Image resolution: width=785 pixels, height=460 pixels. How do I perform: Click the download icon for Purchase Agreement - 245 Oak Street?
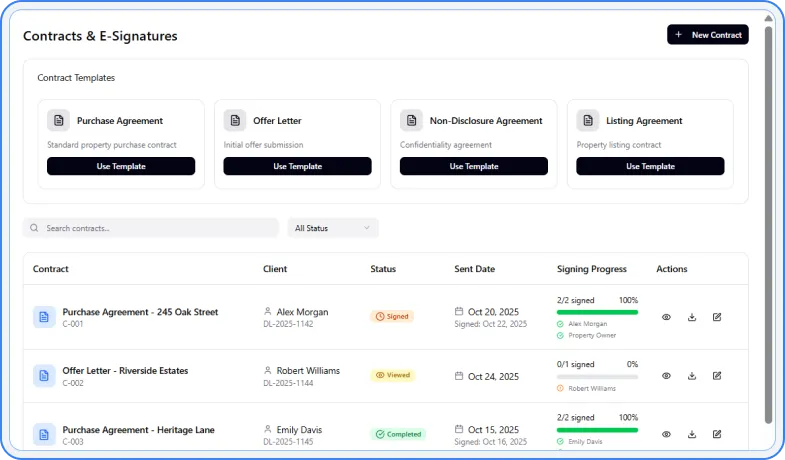(x=692, y=317)
